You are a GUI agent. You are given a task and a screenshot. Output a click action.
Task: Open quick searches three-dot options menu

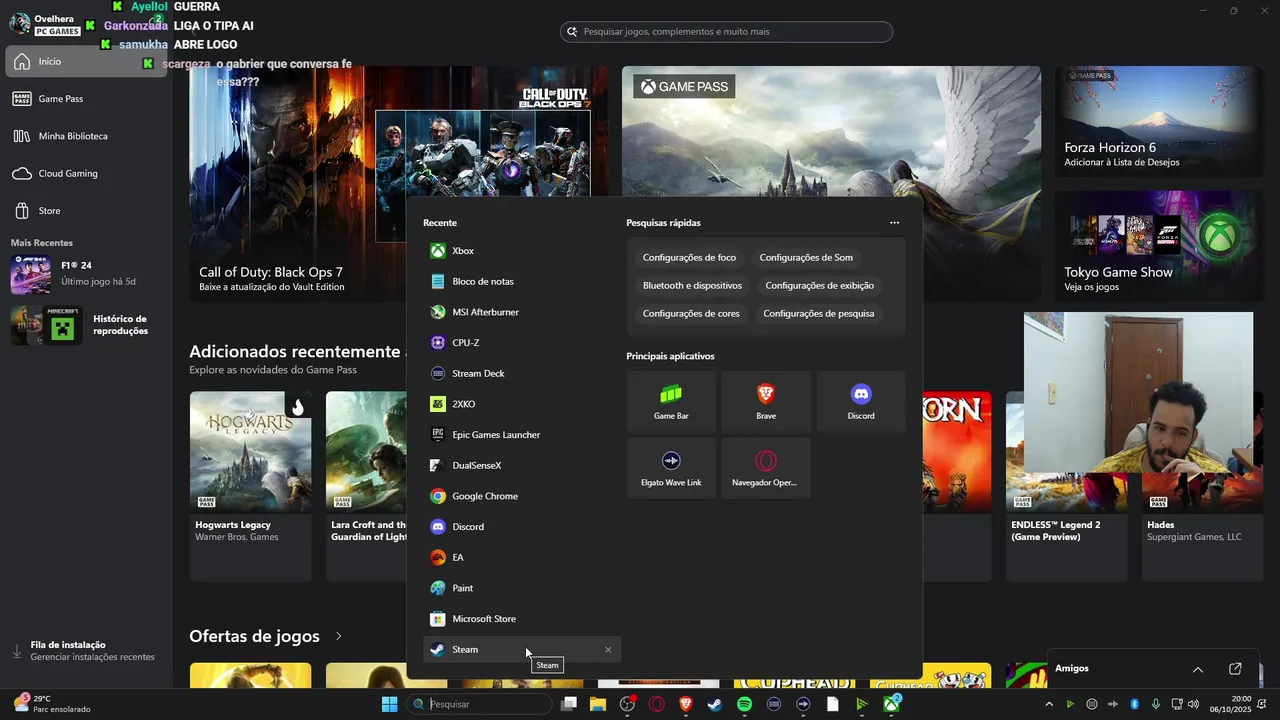tap(894, 223)
